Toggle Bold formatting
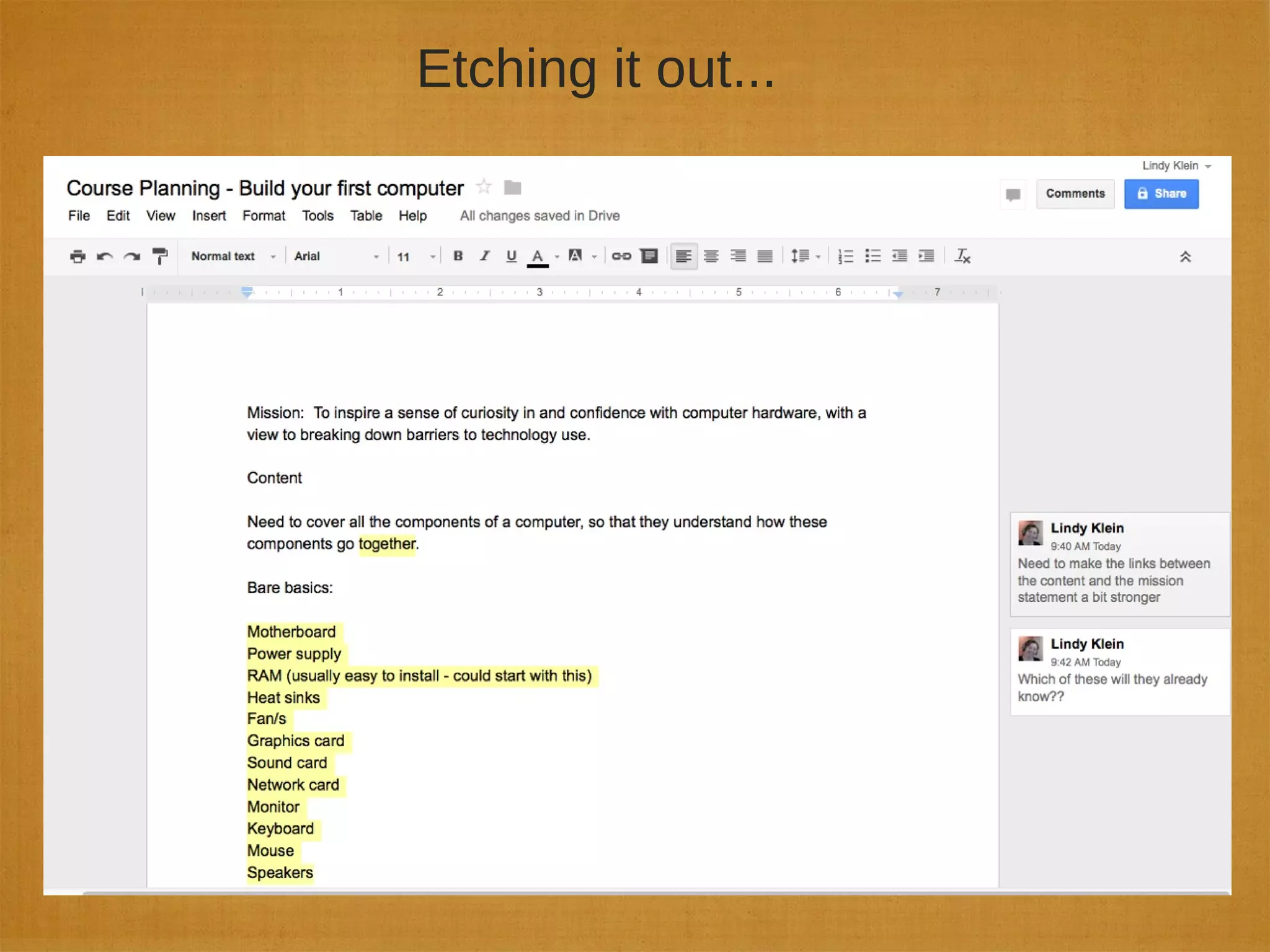Screen dimensions: 1270x952 (x=458, y=257)
